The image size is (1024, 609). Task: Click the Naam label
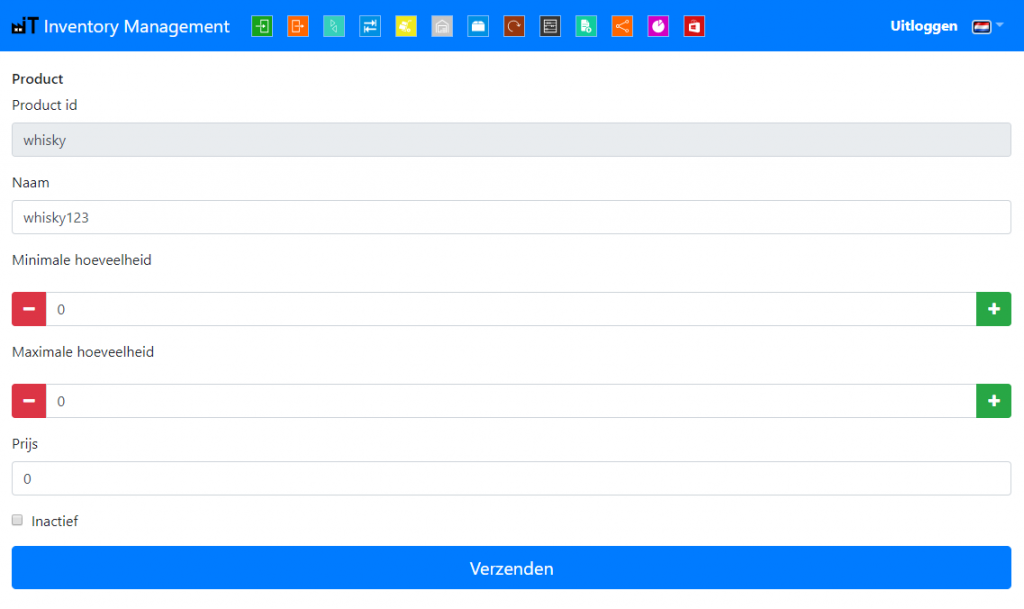click(x=31, y=183)
